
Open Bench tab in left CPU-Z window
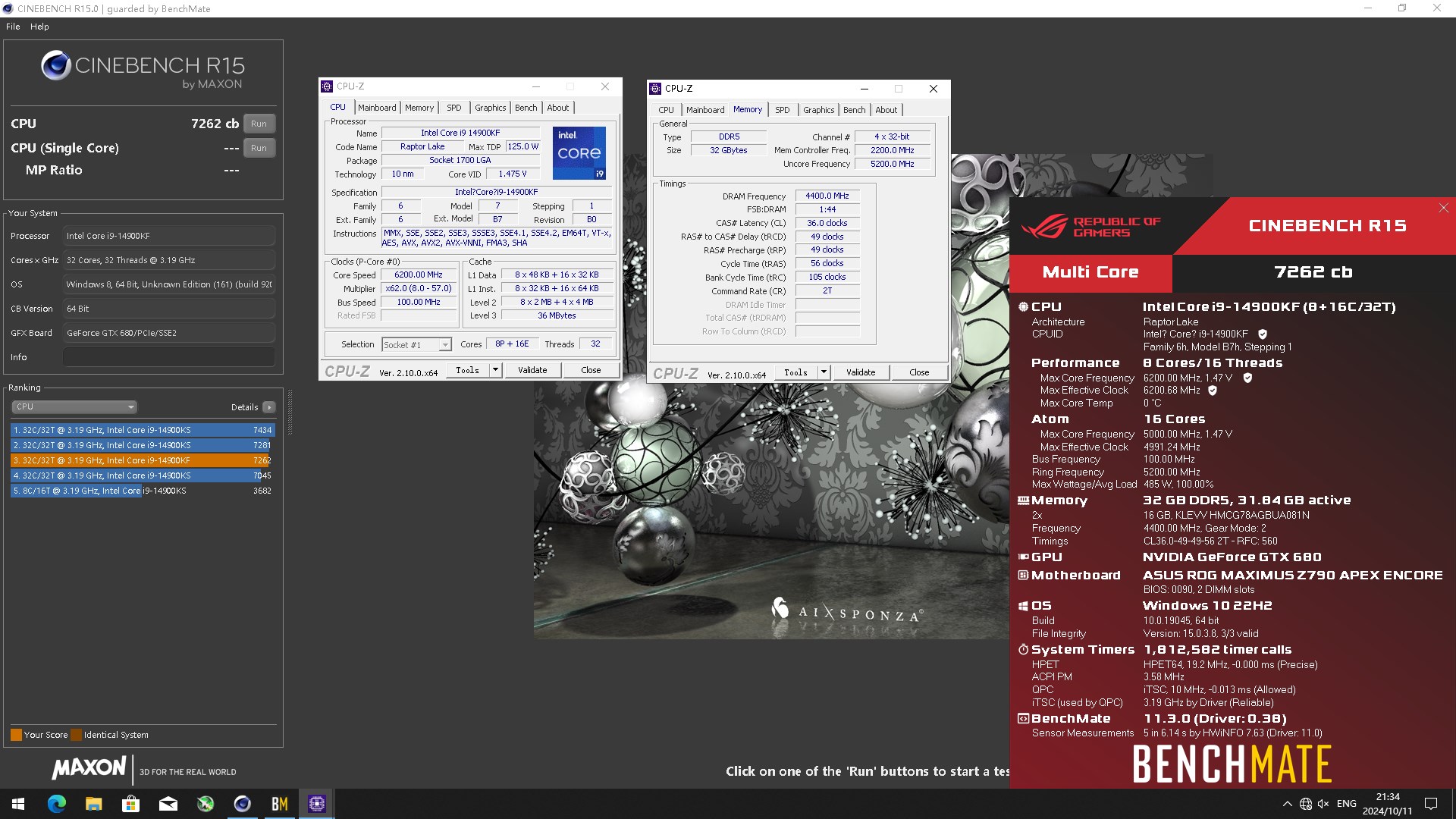click(526, 108)
